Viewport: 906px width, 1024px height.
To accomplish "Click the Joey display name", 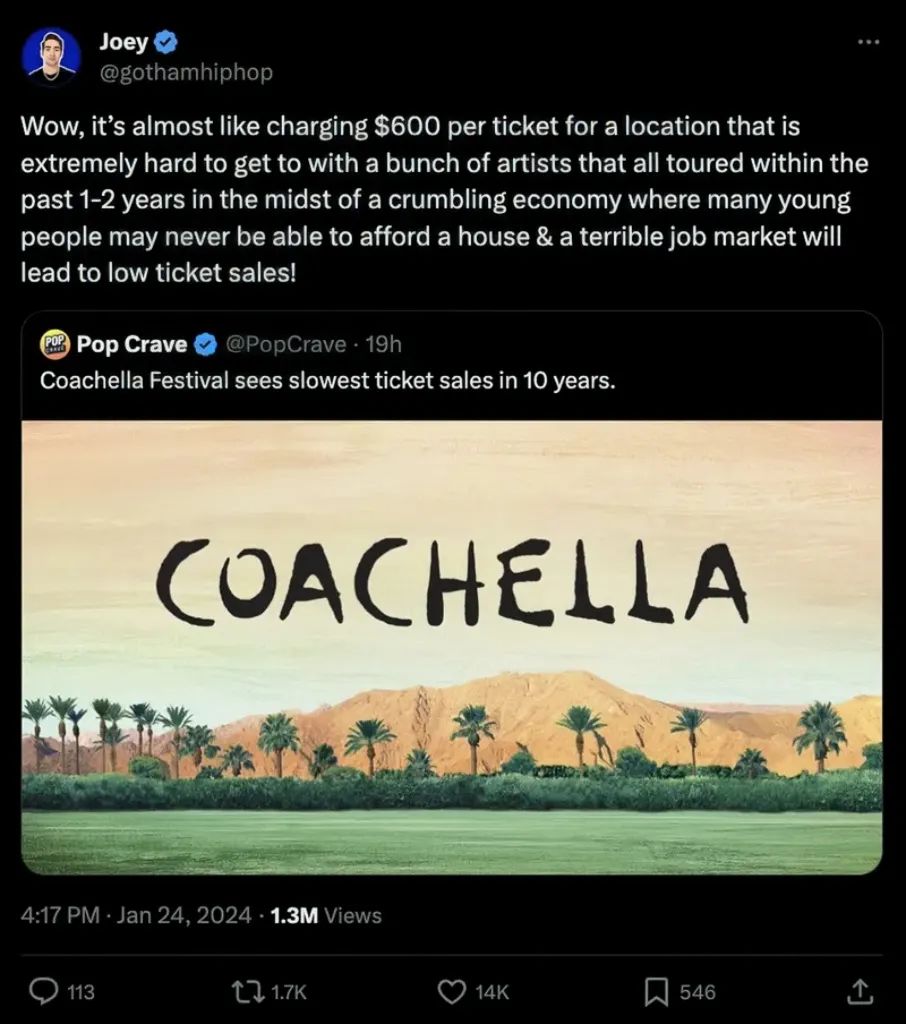I will pos(122,43).
